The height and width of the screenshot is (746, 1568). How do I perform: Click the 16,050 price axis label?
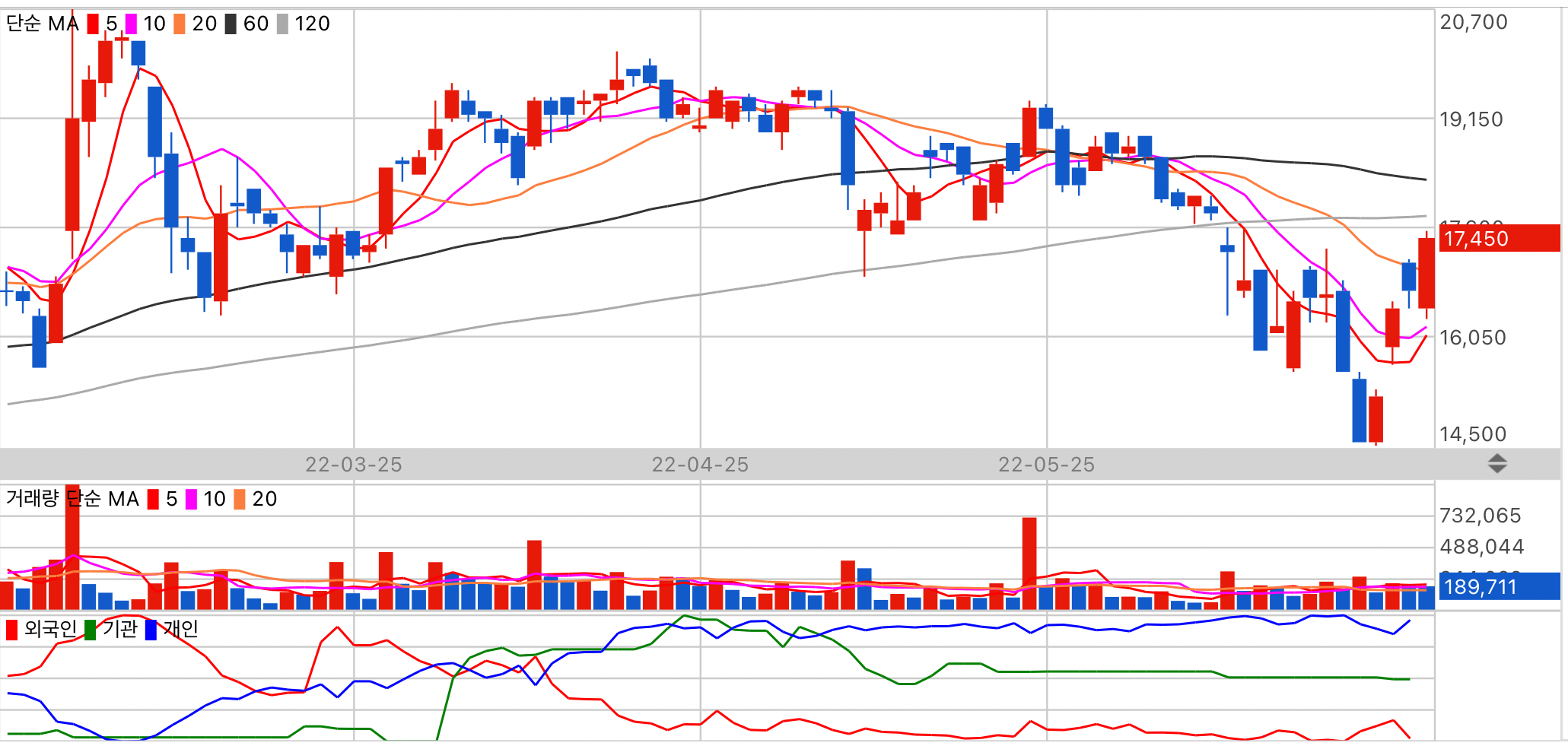click(x=1473, y=338)
